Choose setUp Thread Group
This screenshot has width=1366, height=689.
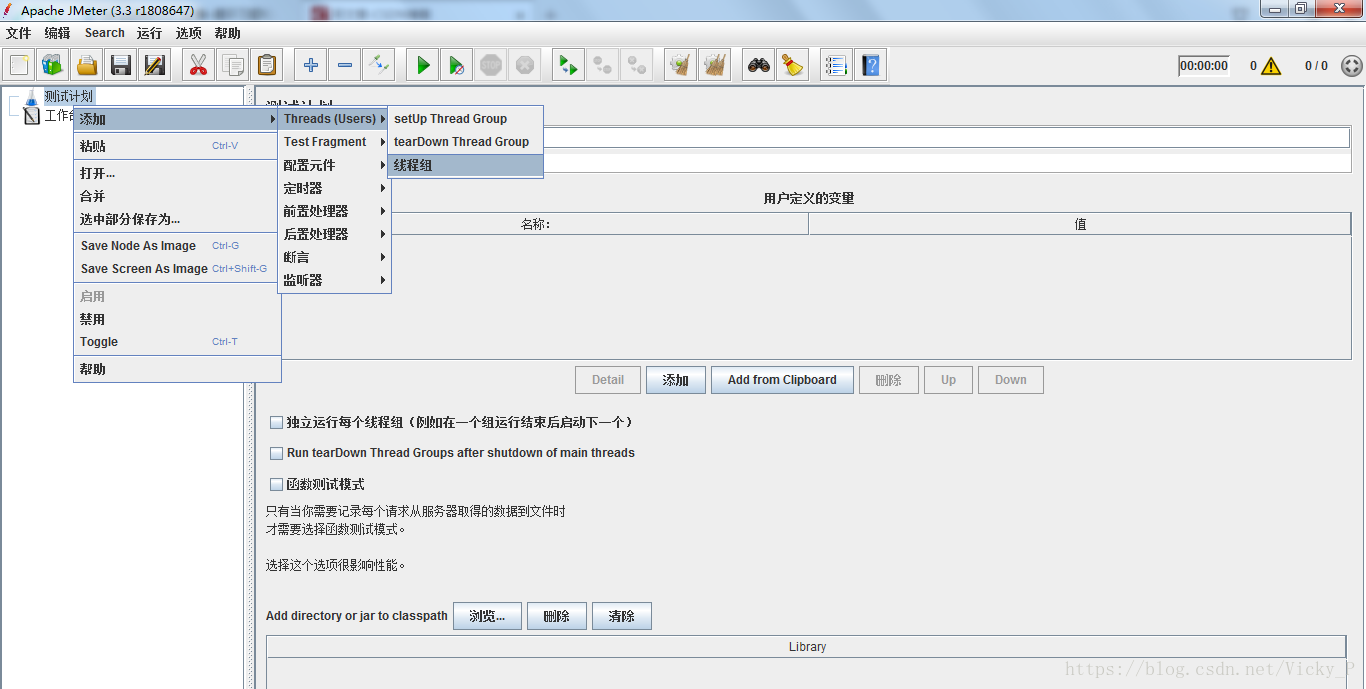click(465, 119)
